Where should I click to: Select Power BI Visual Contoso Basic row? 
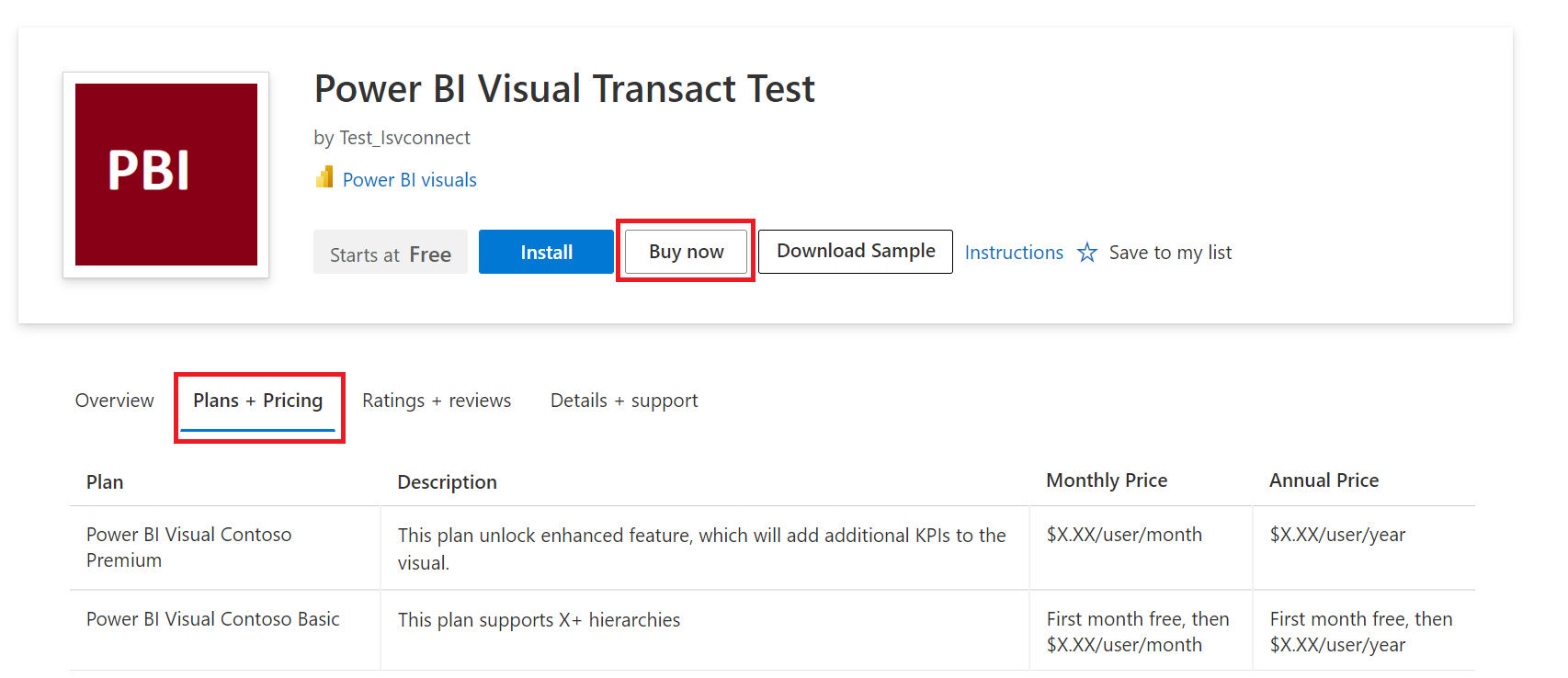point(772,631)
